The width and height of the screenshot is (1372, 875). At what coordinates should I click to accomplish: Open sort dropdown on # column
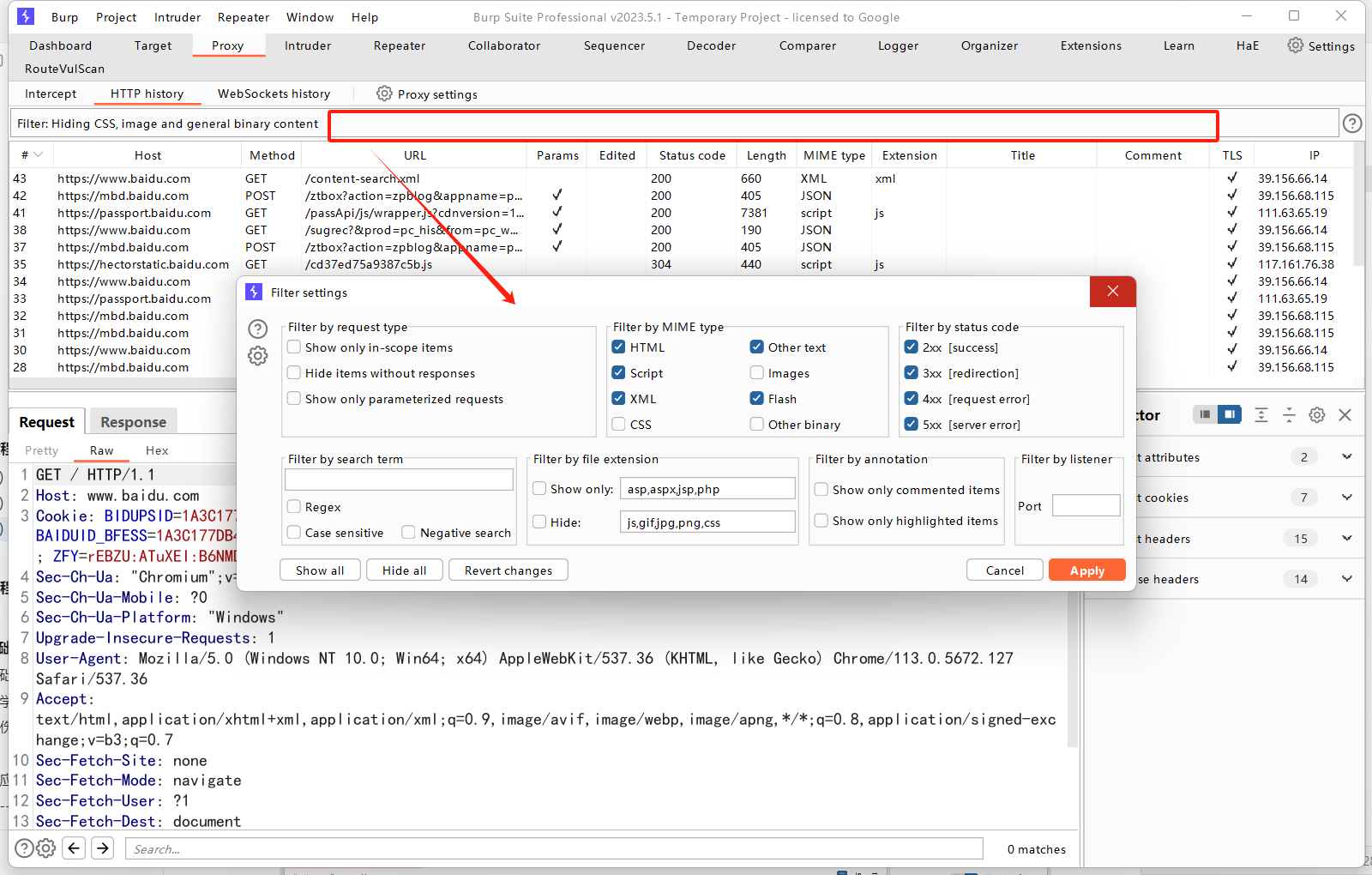pyautogui.click(x=38, y=155)
